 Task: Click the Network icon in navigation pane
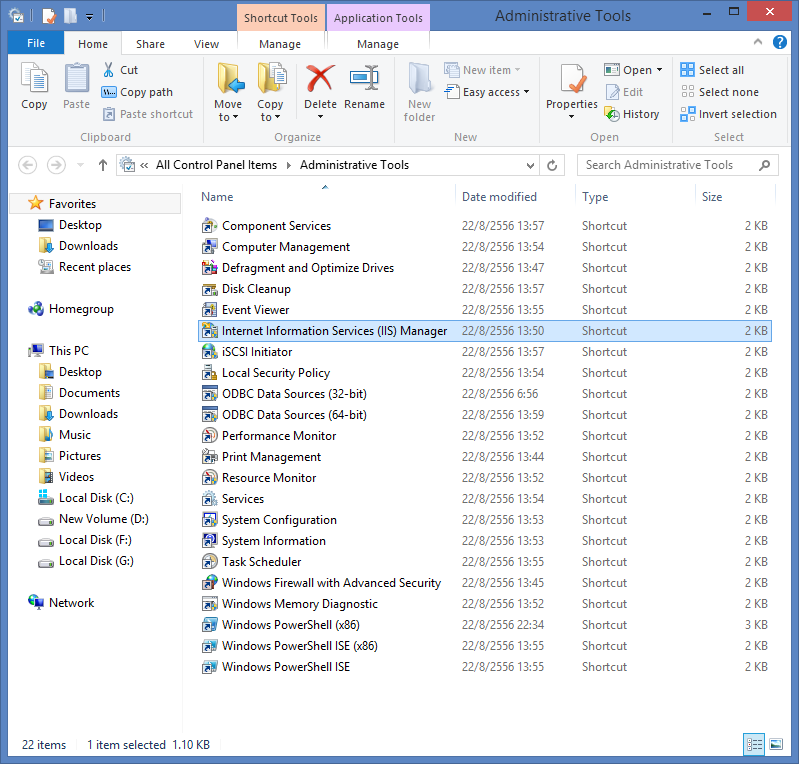point(36,602)
